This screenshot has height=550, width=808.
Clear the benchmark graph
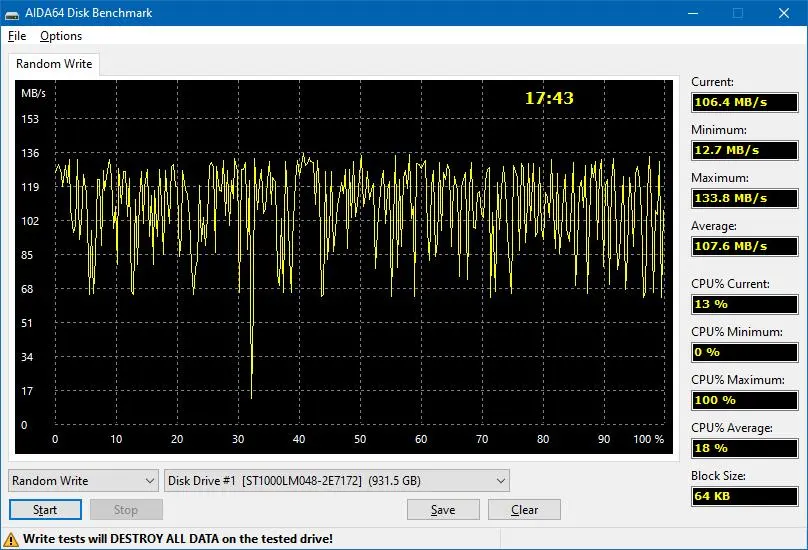point(525,510)
